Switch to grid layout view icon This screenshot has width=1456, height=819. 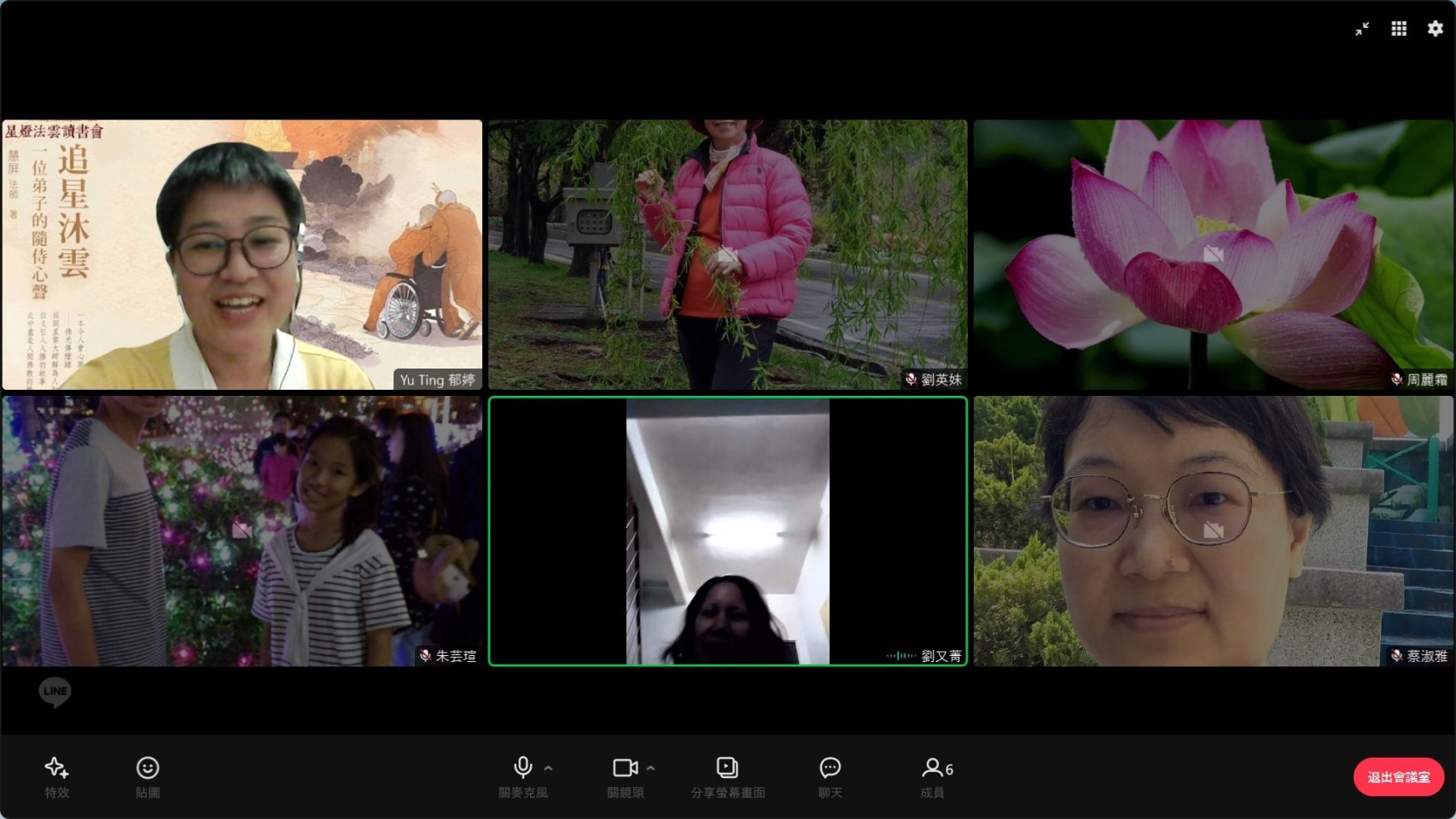point(1399,29)
